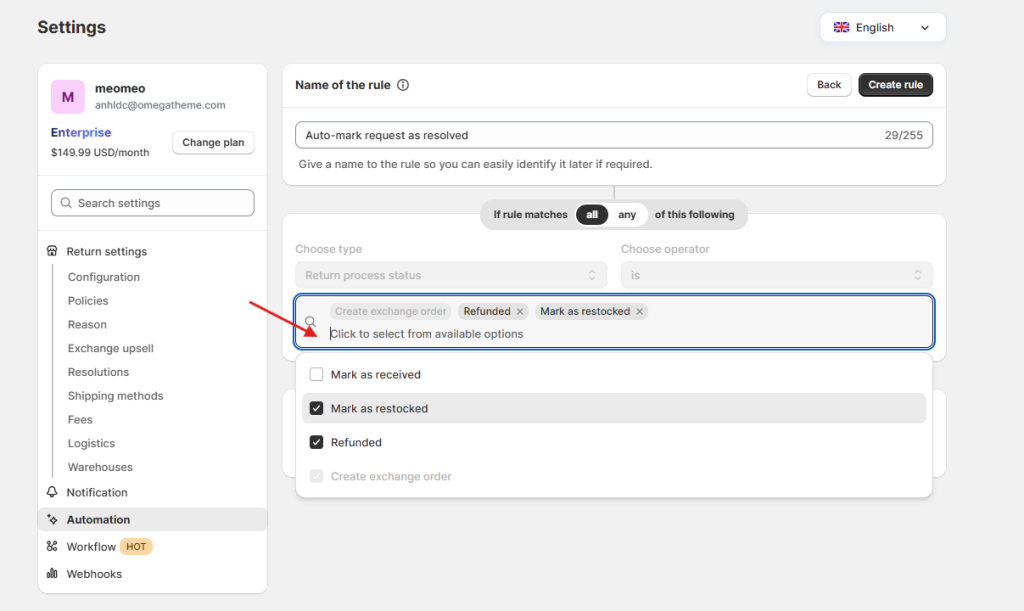Uncheck the Mark as restocked option
The height and width of the screenshot is (611, 1024).
316,408
